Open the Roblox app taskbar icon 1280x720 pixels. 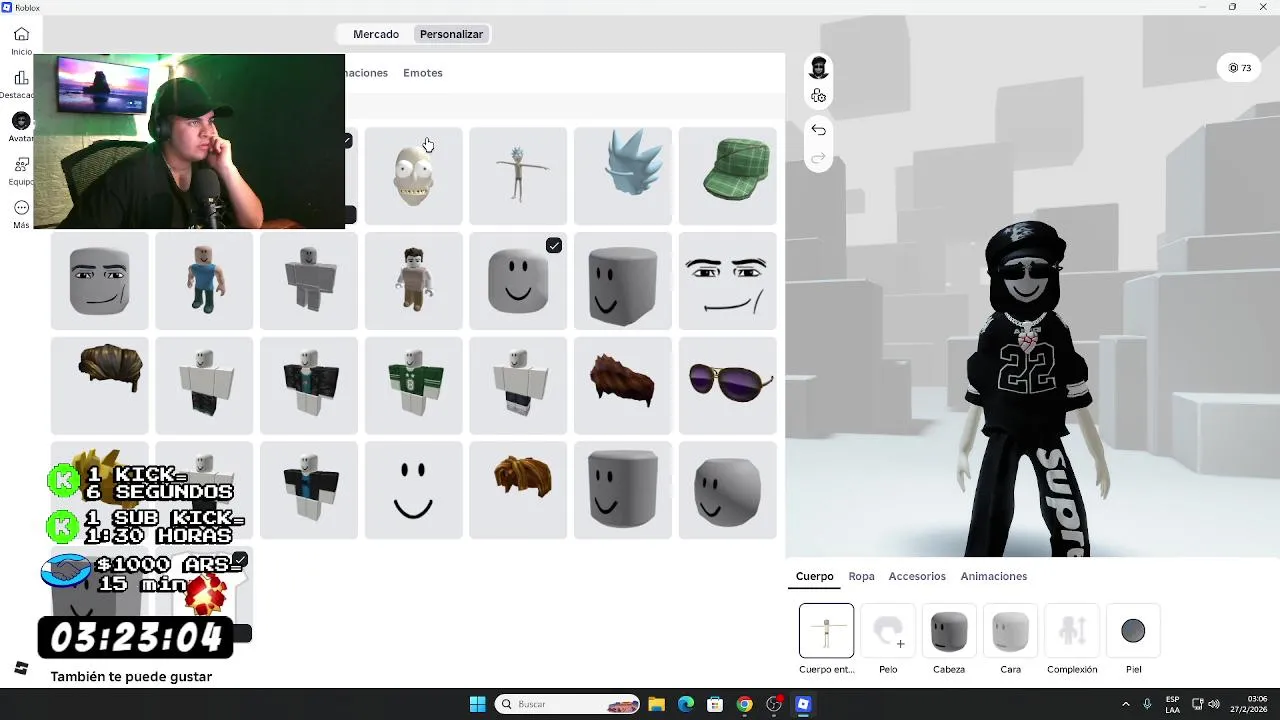803,704
